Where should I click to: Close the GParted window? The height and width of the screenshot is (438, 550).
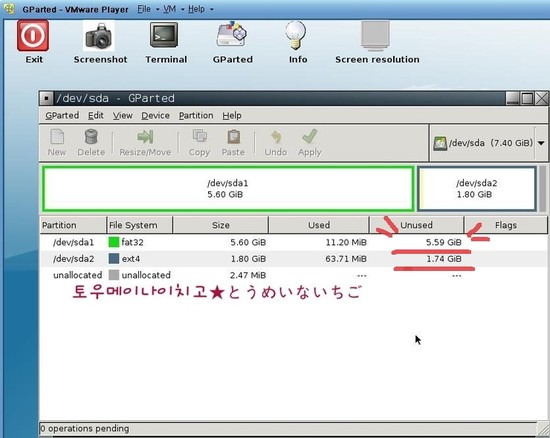coord(541,99)
